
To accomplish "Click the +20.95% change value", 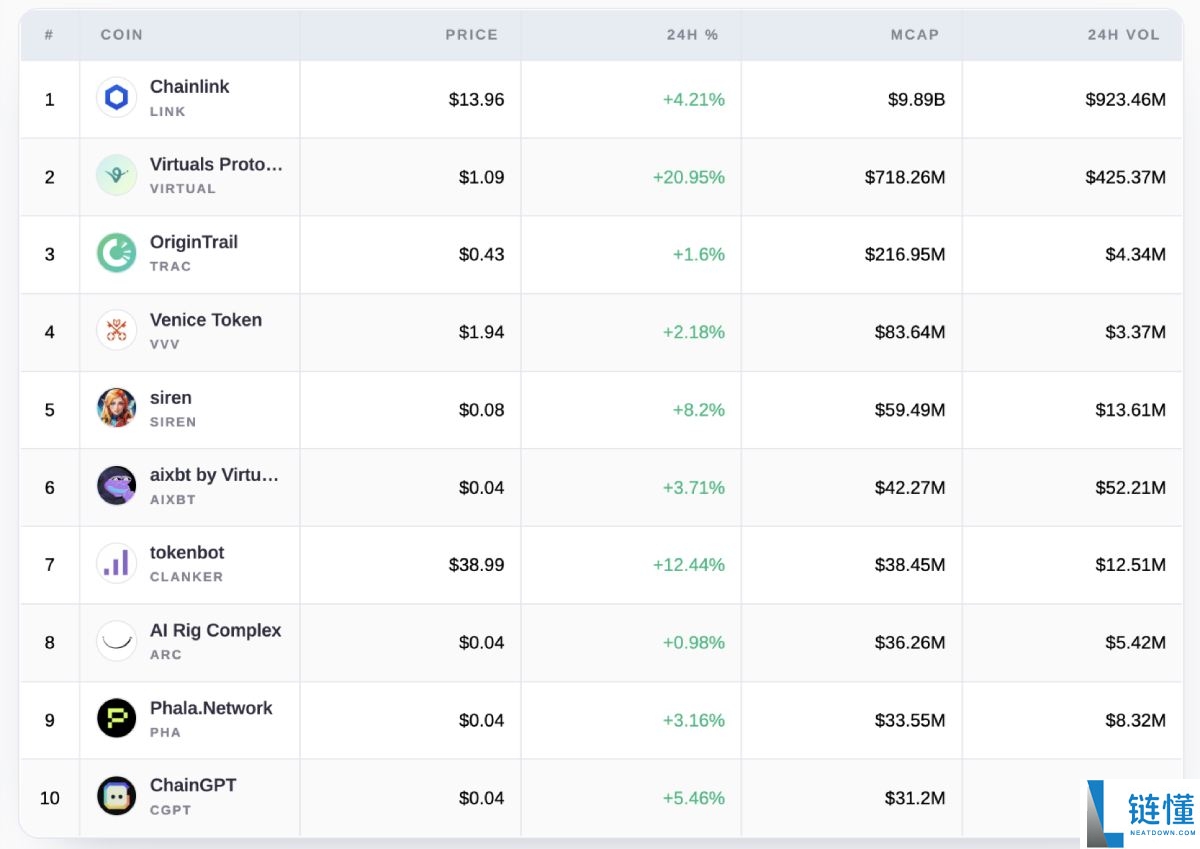I will coord(689,177).
